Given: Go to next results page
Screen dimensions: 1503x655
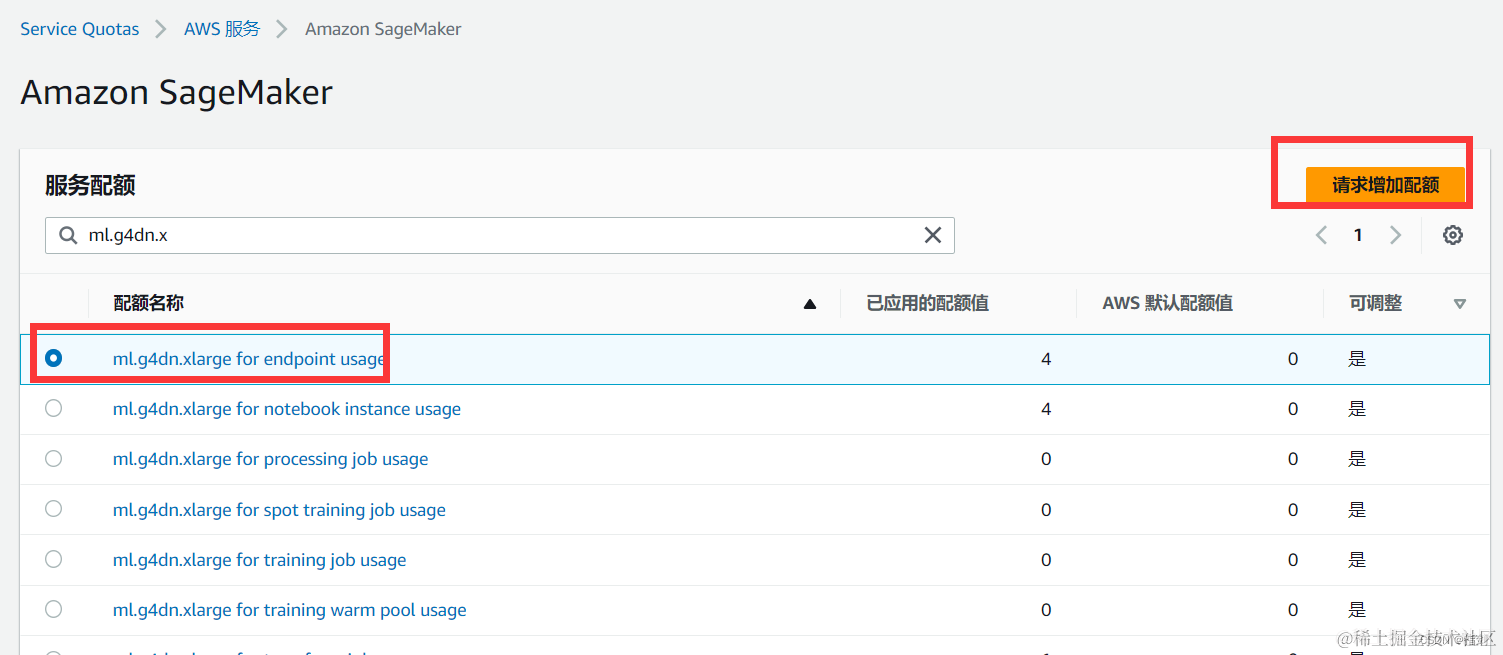Looking at the screenshot, I should coord(1395,235).
